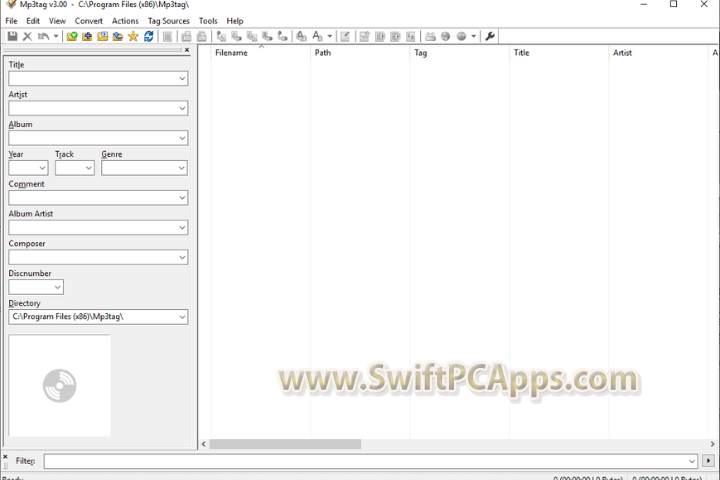This screenshot has width=720, height=480.
Task: Click the Actions (Quick) letter A icon
Action: 317,36
